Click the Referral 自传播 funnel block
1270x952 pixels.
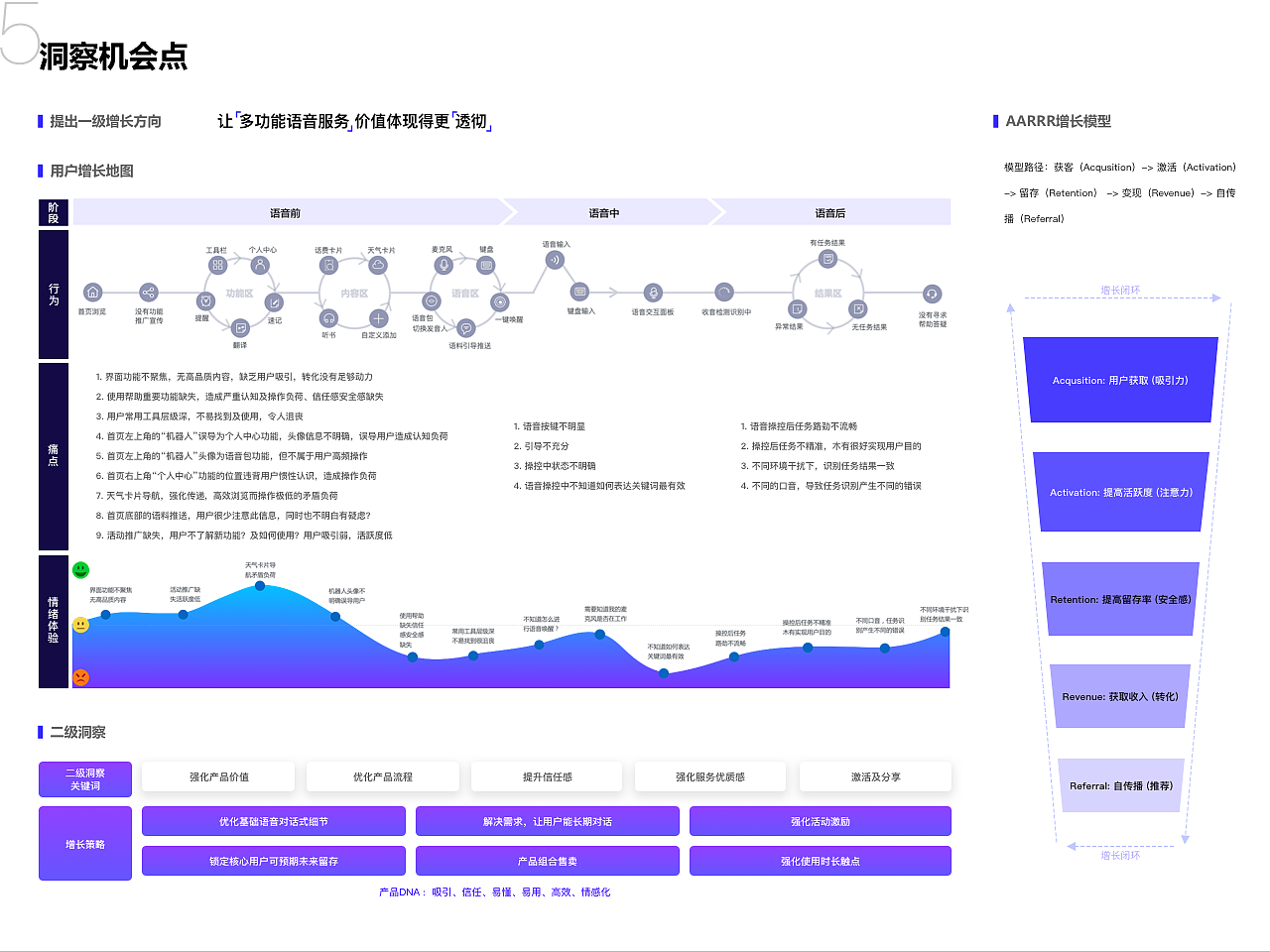1121,785
